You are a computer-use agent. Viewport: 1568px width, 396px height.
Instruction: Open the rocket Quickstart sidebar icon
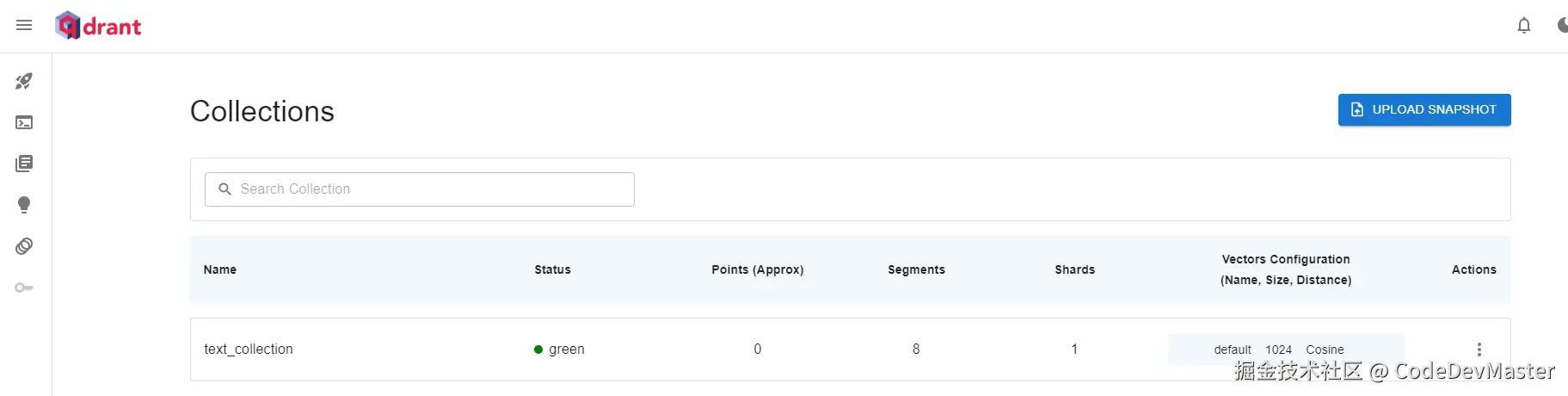point(24,81)
